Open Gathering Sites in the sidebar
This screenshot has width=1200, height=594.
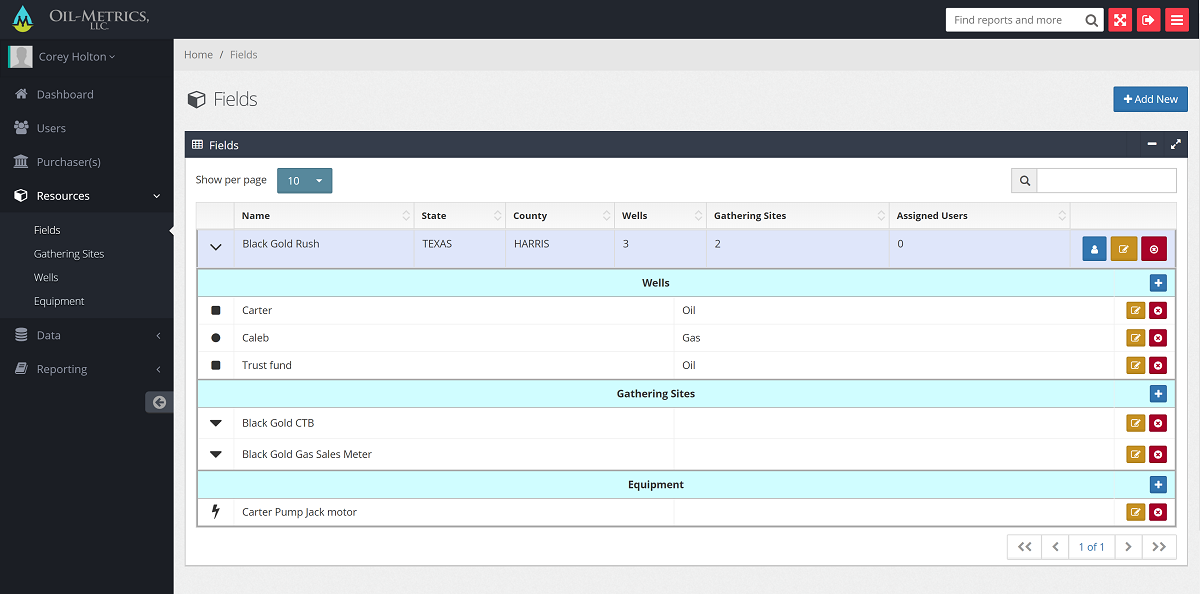pos(69,254)
